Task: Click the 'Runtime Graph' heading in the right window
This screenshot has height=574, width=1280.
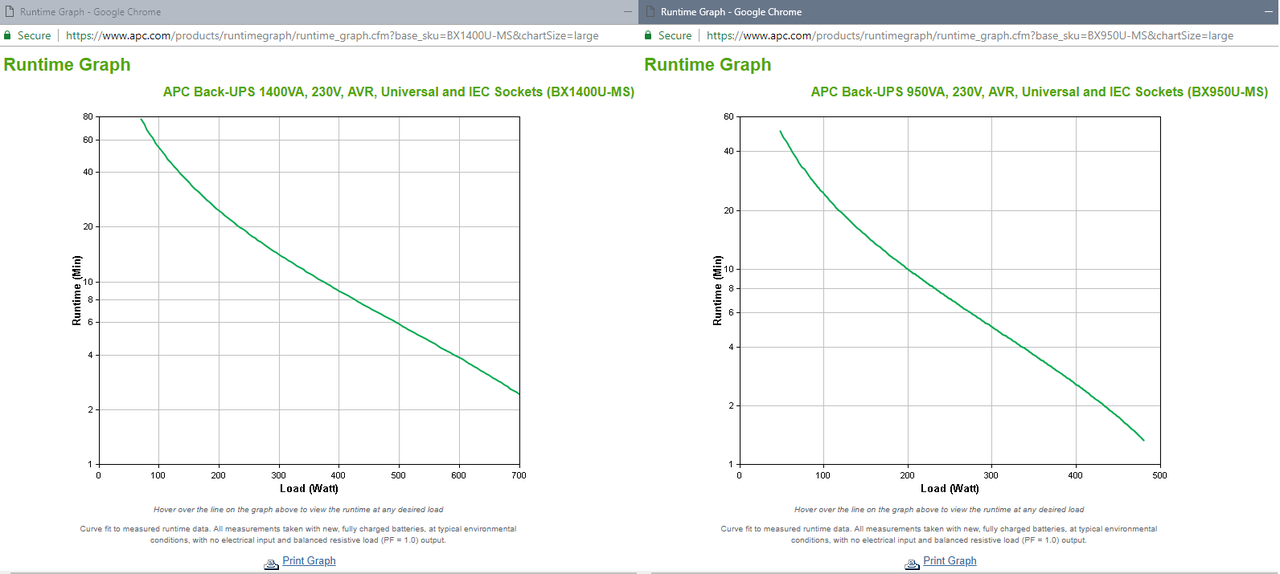Action: (708, 65)
